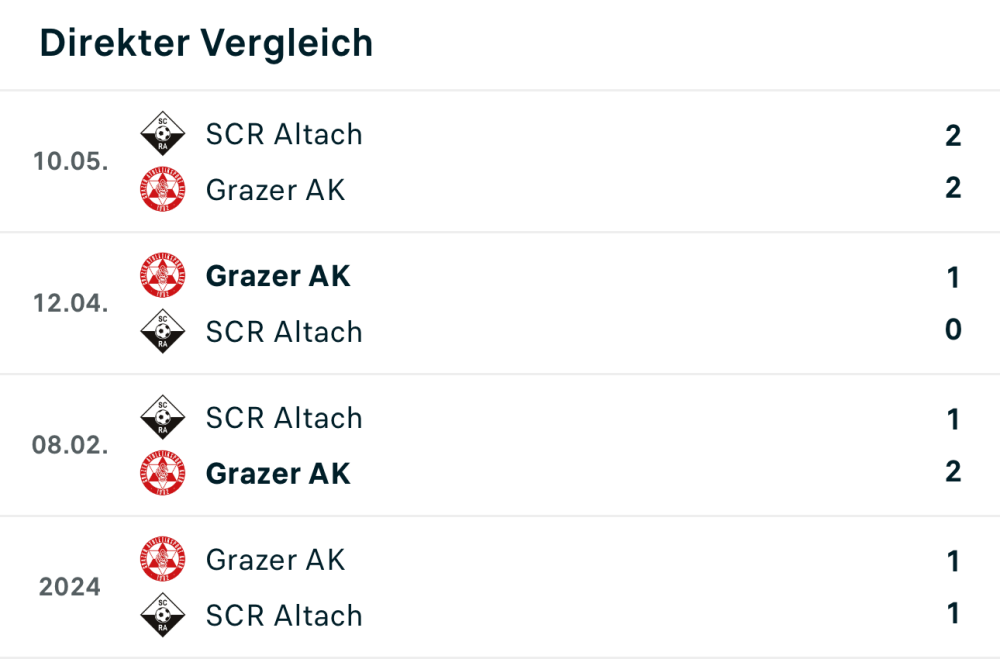Select the 2024 match date label

(70, 587)
